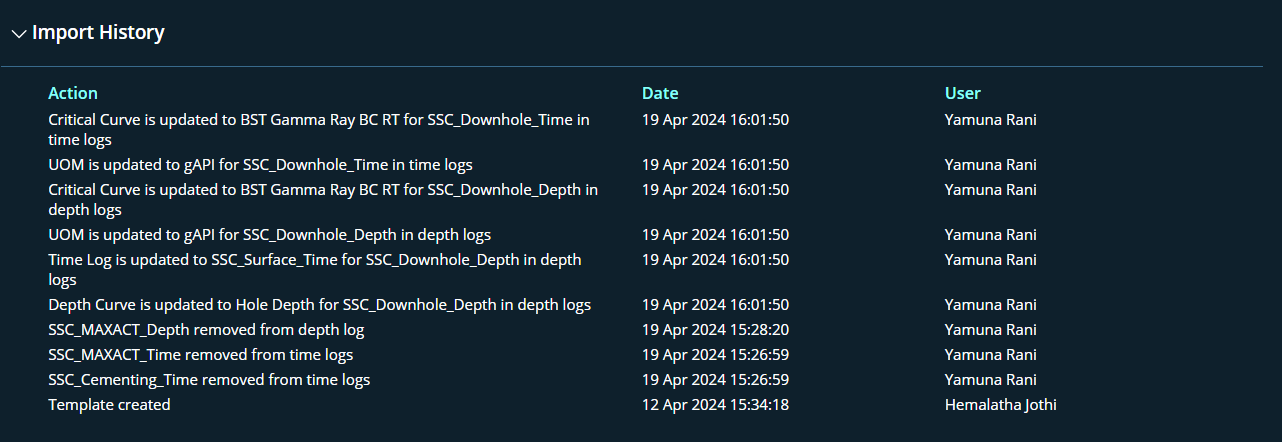The width and height of the screenshot is (1282, 442).
Task: Select SSC_Cementing_Time removed from time logs entry
Action: pos(209,380)
